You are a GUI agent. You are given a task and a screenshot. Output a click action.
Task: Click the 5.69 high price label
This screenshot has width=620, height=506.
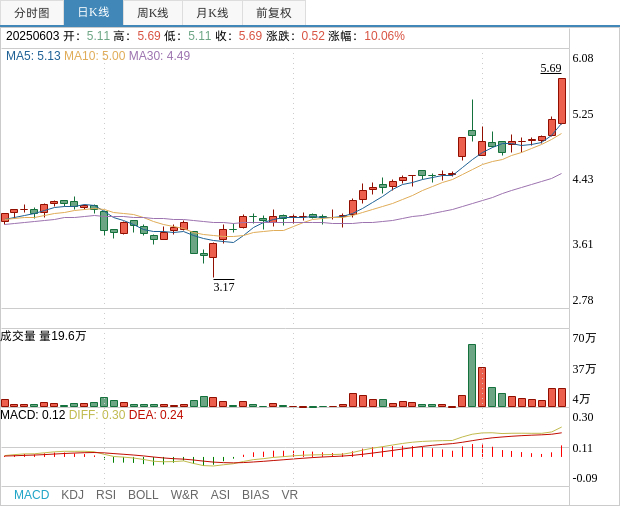pyautogui.click(x=551, y=68)
